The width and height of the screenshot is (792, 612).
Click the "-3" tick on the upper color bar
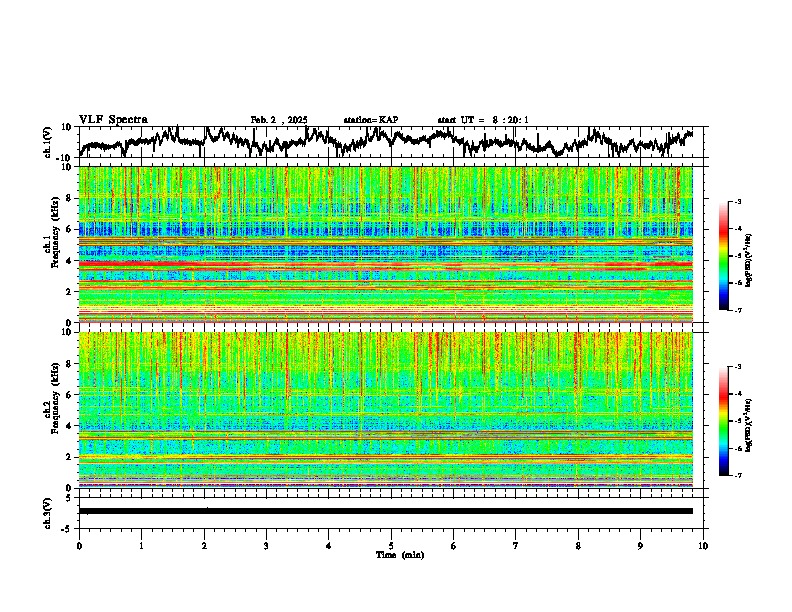(x=738, y=201)
